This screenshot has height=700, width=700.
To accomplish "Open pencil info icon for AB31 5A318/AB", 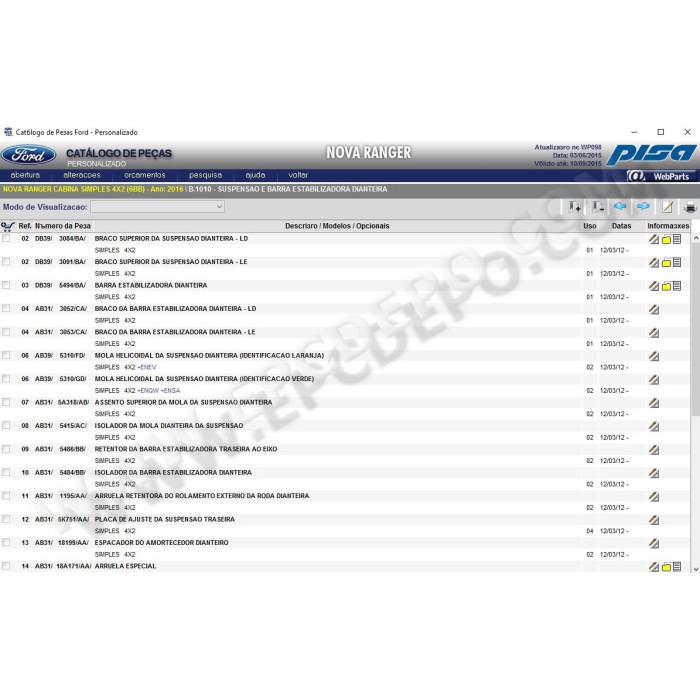I will [x=654, y=403].
